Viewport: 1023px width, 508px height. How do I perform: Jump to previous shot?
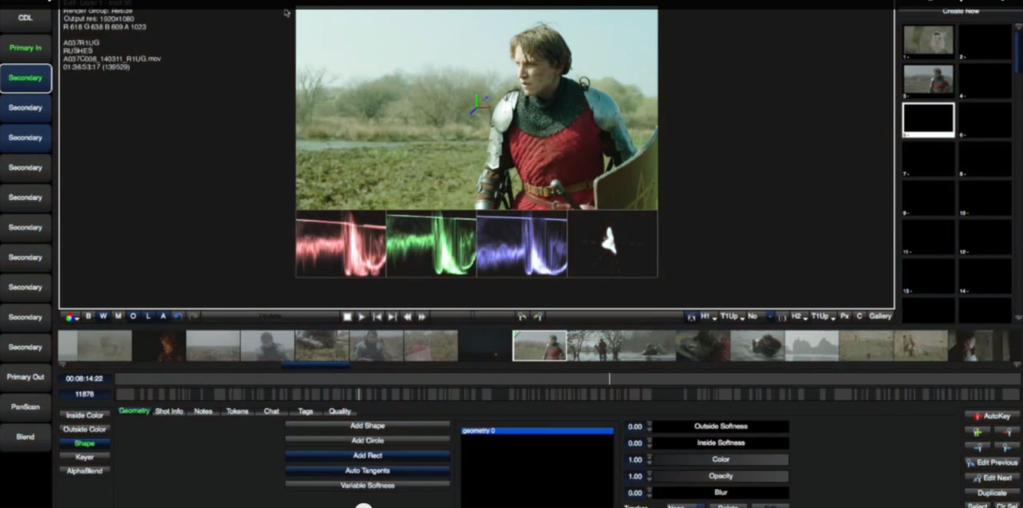[377, 316]
